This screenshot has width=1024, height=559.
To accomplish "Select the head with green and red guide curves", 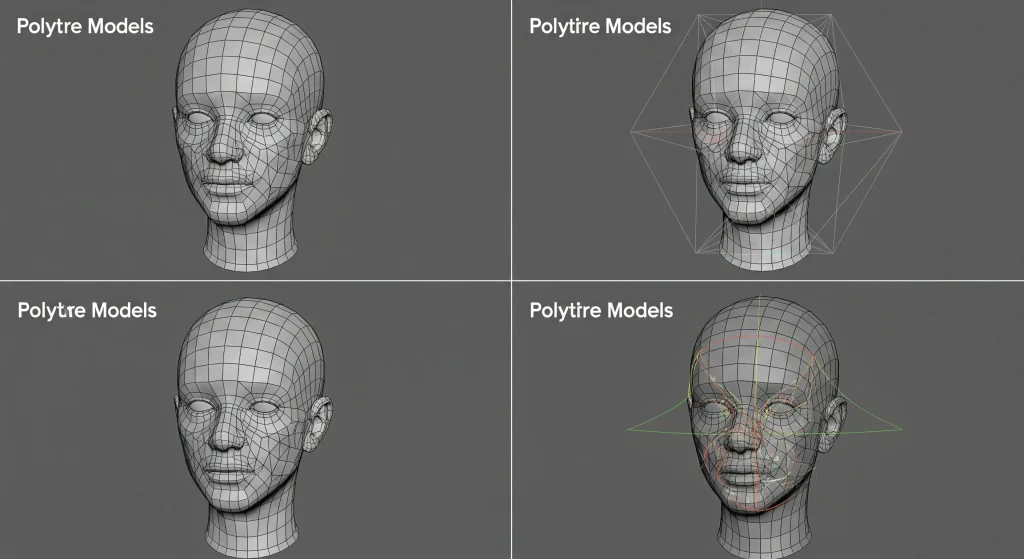I will 767,428.
